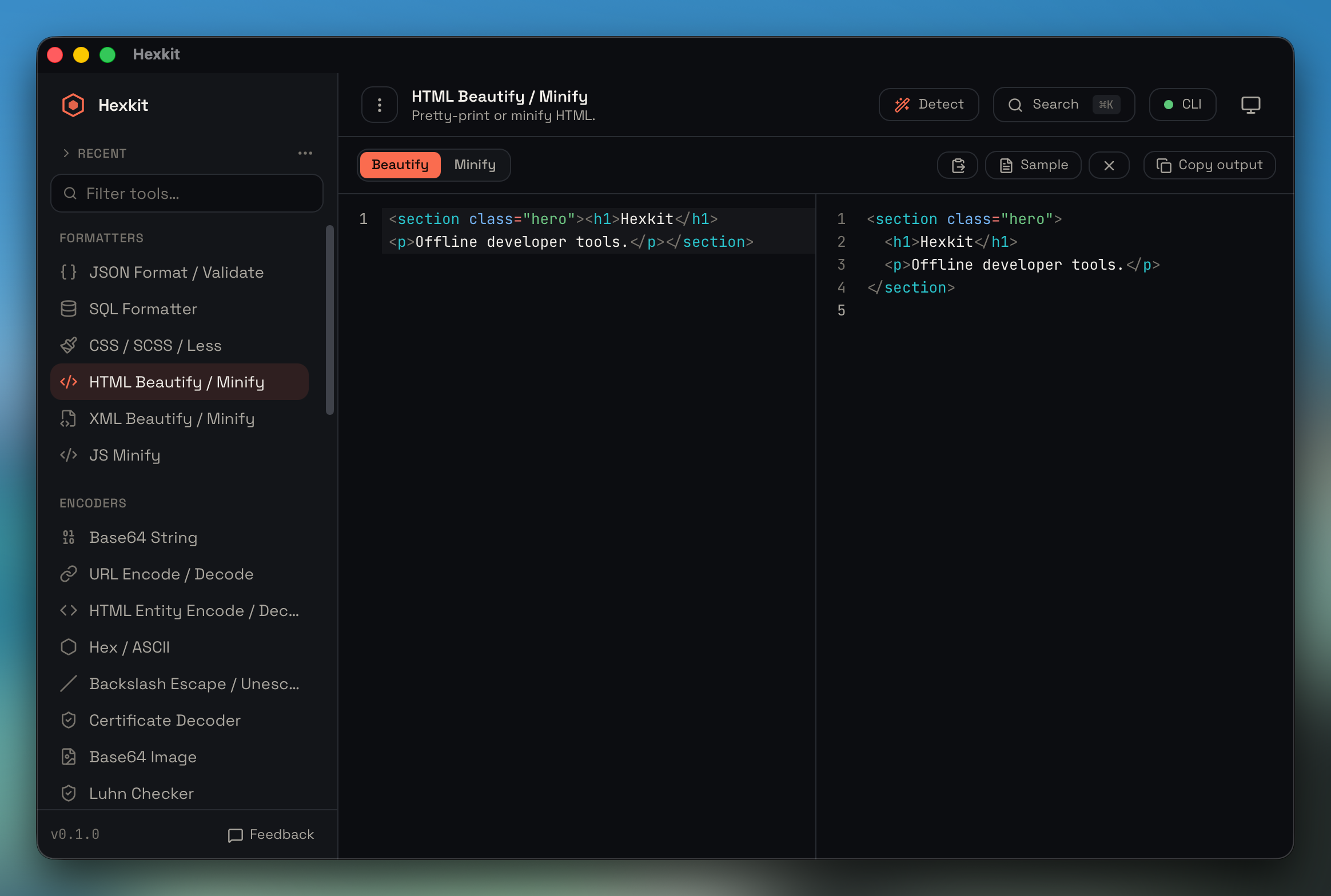Screen dimensions: 1331x896
Task: Click the ⌘K shortcut badge in Search
Action: 1106,105
